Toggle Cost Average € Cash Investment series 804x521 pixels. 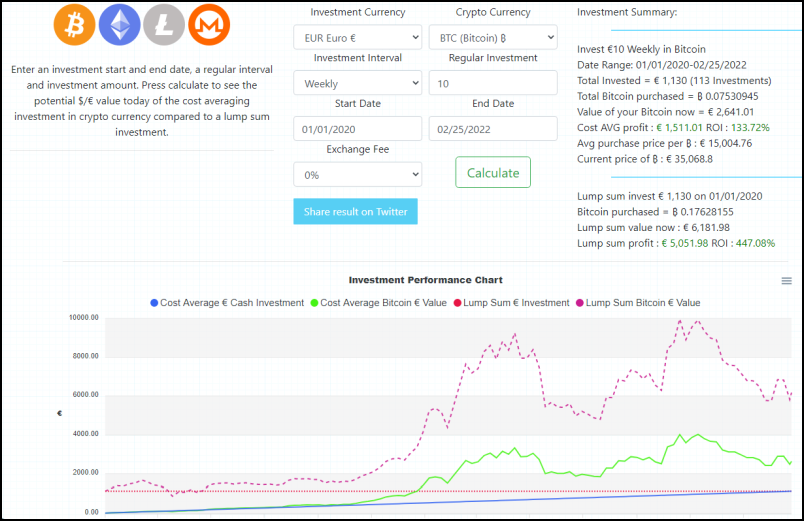click(x=227, y=303)
